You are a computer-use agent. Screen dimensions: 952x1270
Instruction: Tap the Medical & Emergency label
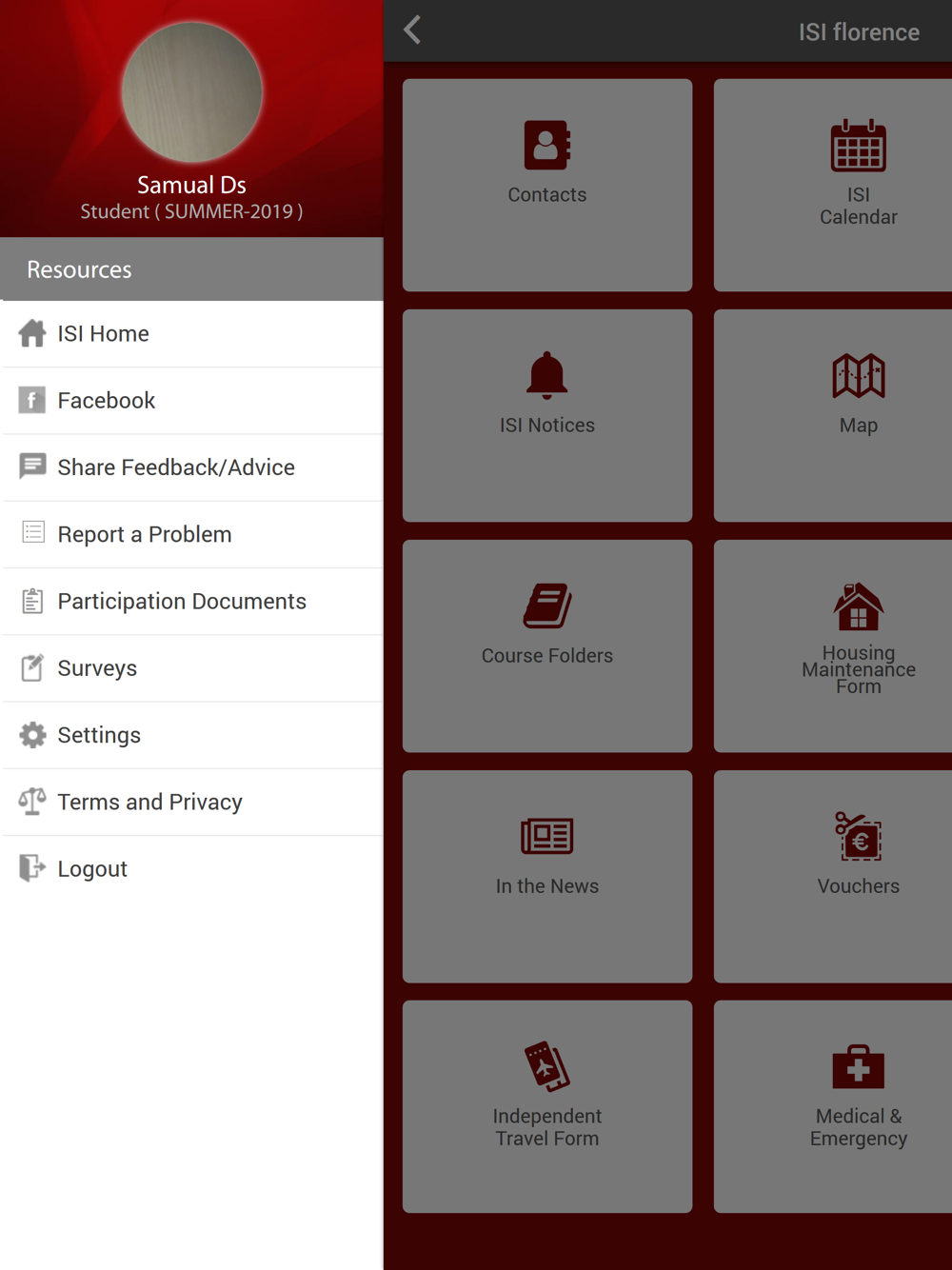click(x=858, y=1127)
